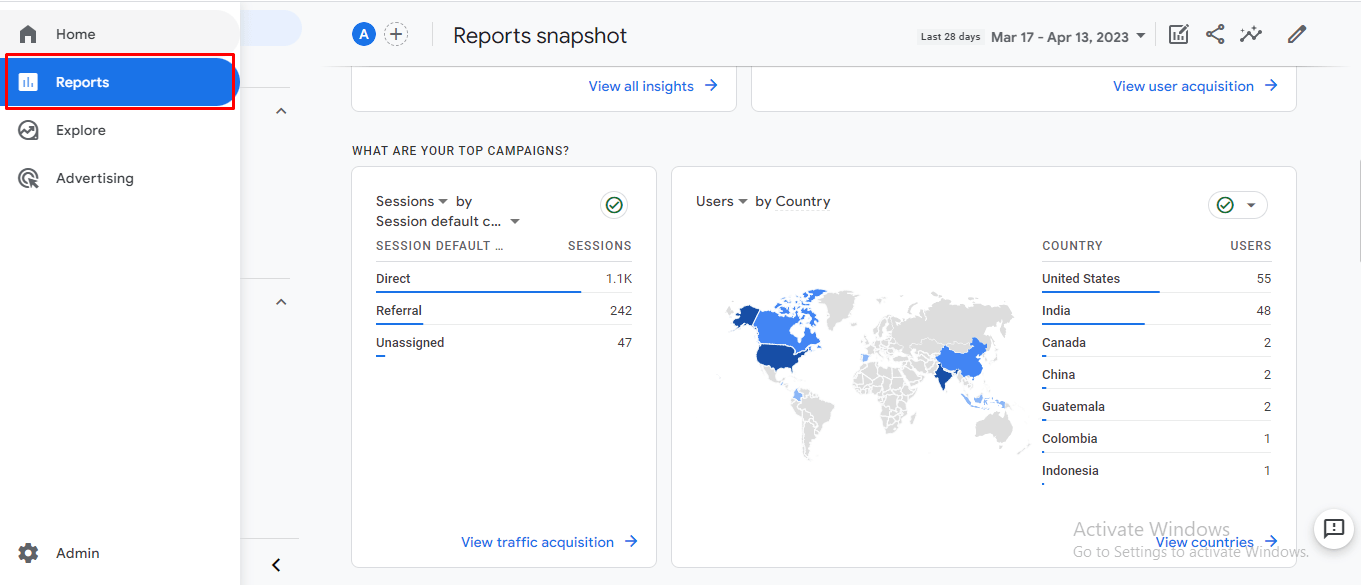Click the Sessions card green check status icon

coord(614,205)
